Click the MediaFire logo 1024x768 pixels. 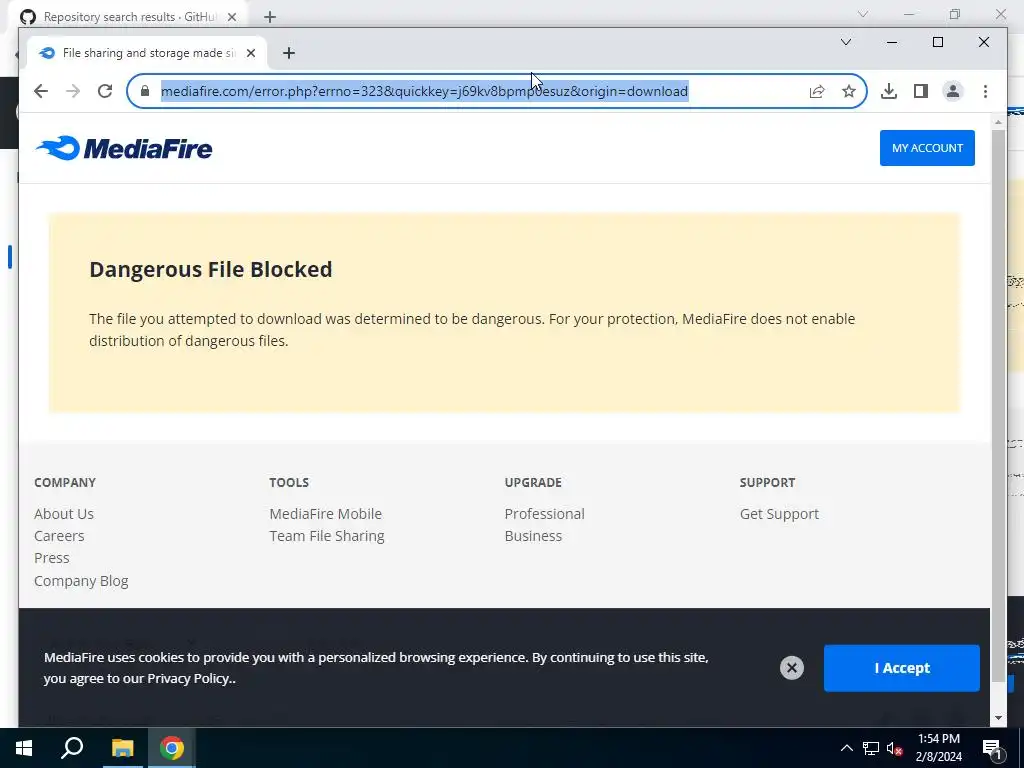124,148
